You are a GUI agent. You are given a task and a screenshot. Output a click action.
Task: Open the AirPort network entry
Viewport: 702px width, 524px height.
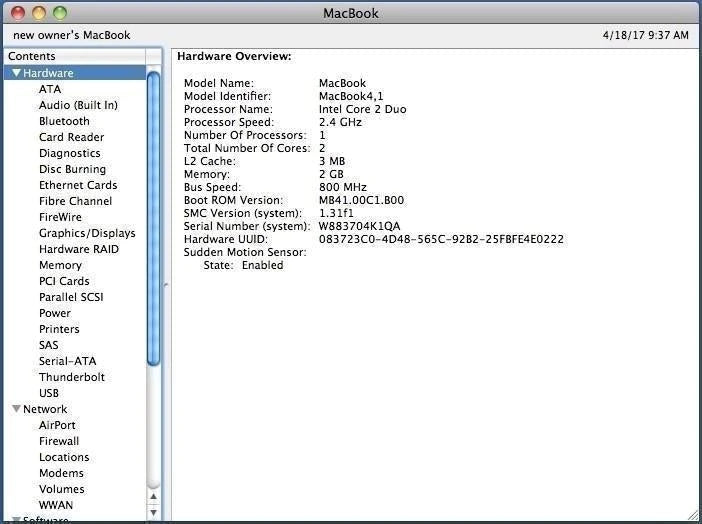(x=57, y=425)
